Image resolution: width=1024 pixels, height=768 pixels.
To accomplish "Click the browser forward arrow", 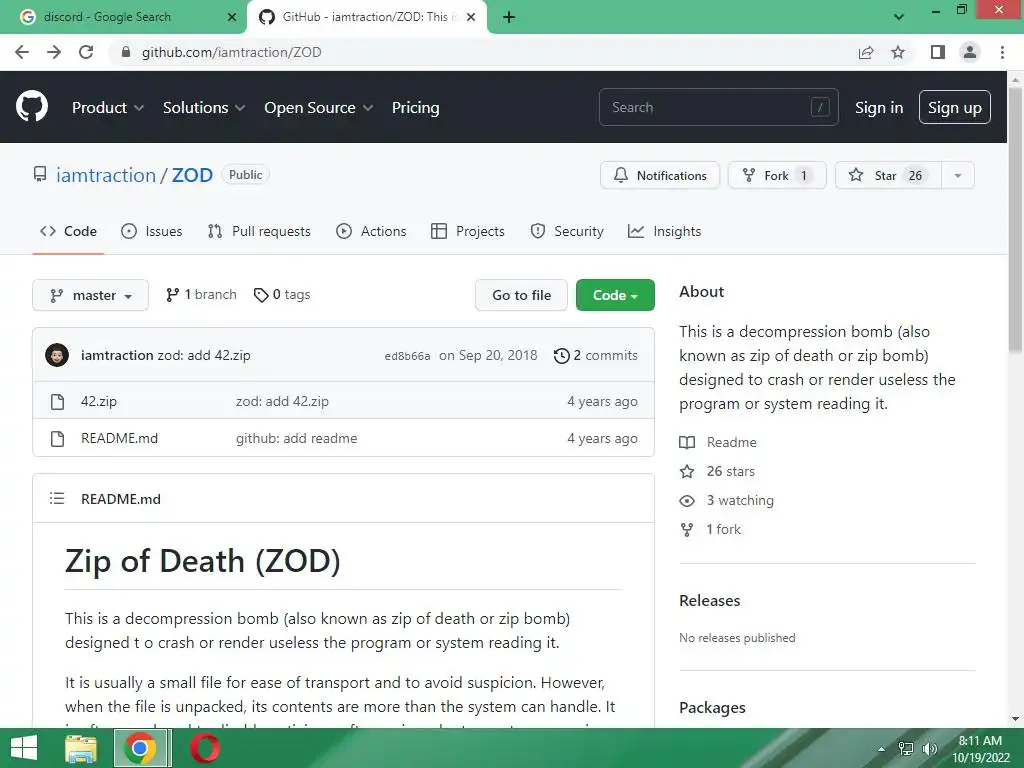I will [54, 52].
